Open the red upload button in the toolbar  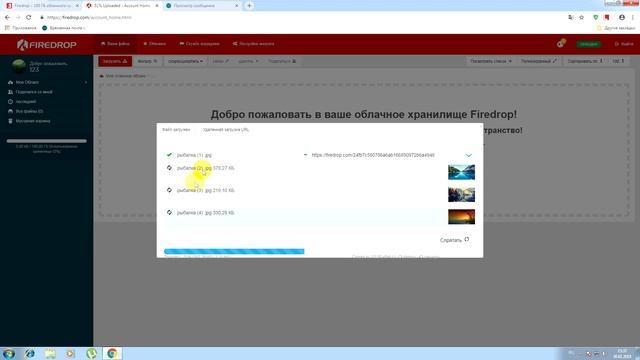[x=115, y=61]
